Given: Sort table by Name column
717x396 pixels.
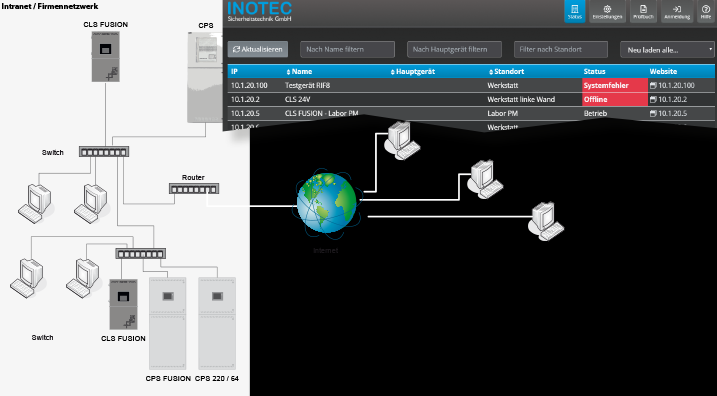Looking at the screenshot, I should (x=299, y=71).
